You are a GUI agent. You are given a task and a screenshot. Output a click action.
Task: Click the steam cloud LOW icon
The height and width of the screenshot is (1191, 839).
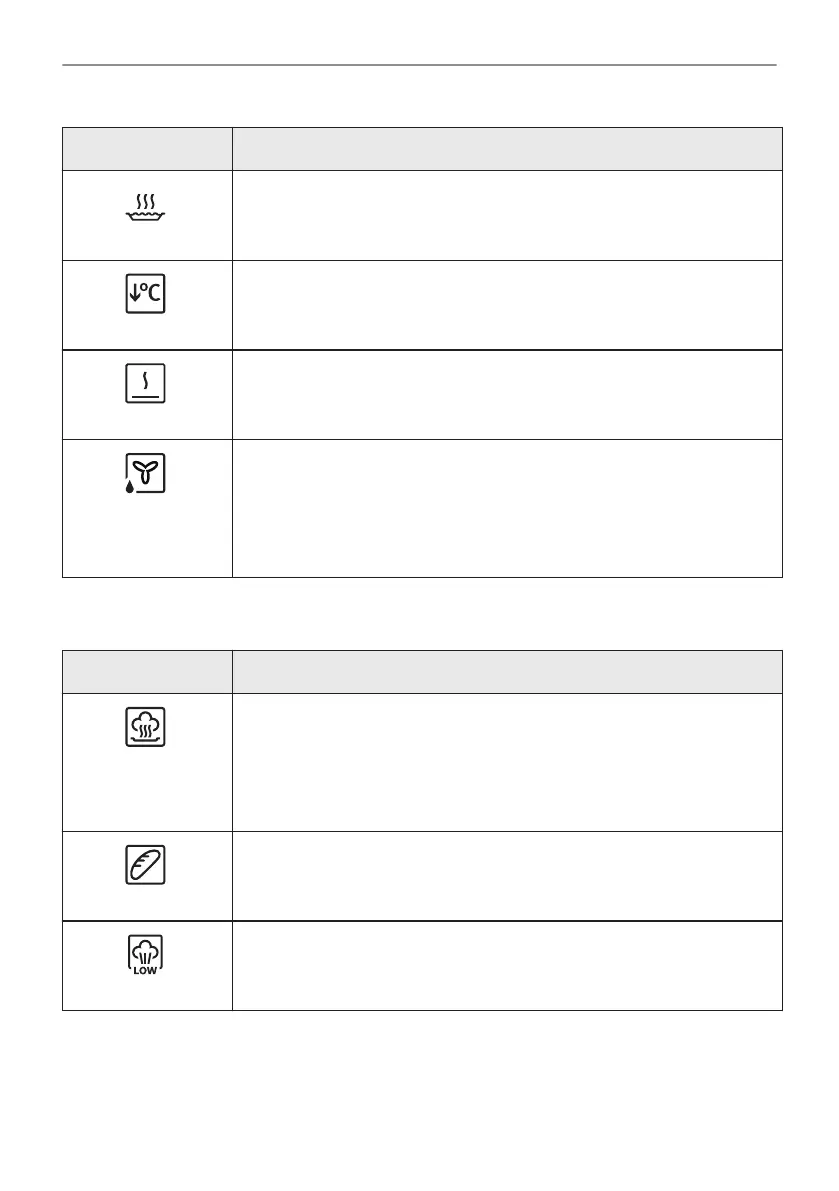click(x=146, y=954)
